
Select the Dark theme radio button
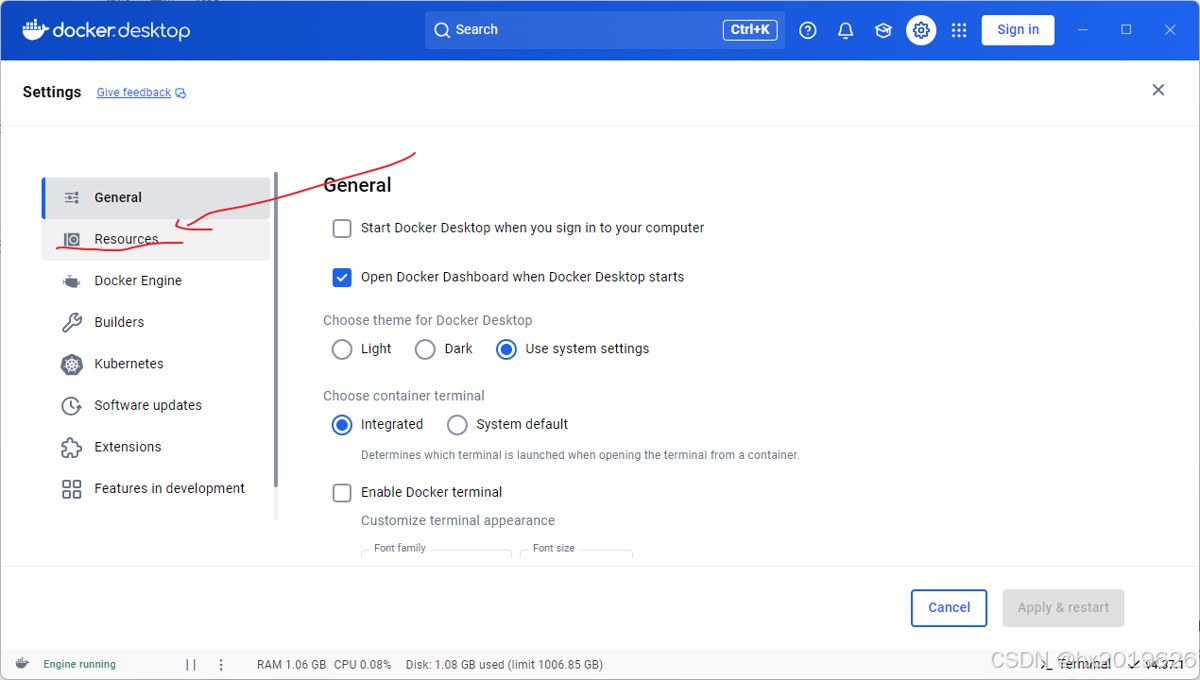click(425, 349)
